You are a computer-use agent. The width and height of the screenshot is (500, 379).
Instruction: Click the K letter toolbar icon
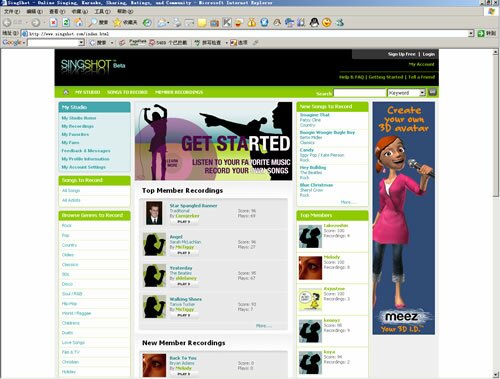point(227,23)
